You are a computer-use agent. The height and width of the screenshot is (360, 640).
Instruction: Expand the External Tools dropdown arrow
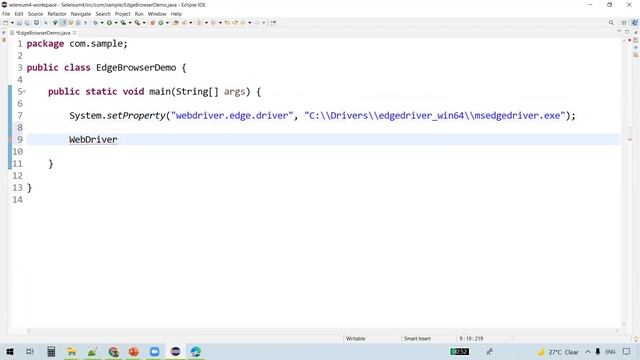pyautogui.click(x=144, y=23)
